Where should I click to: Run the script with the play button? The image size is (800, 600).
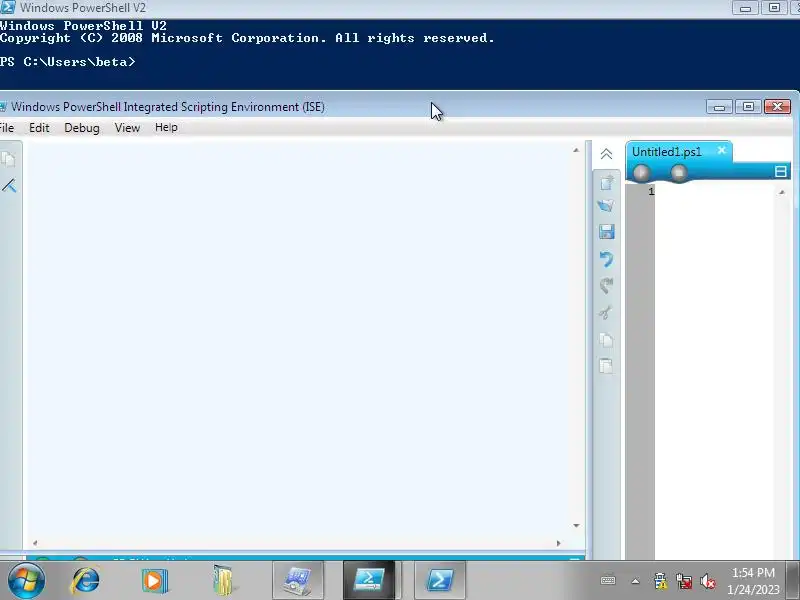(x=642, y=173)
